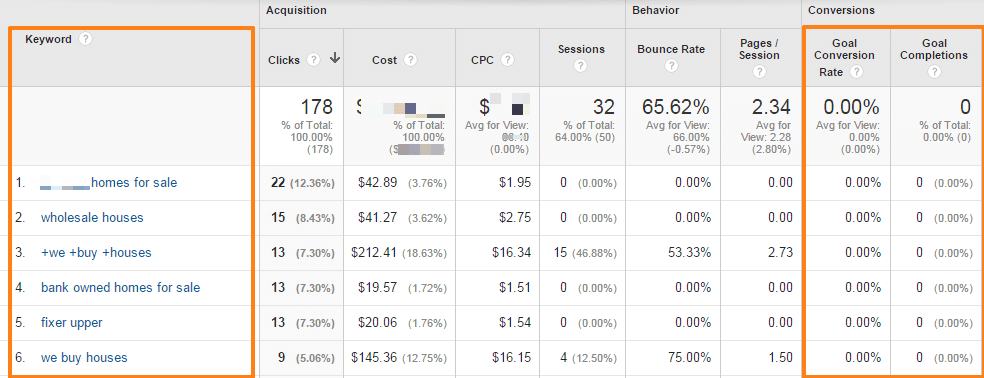Click the total clicks value 178

(316, 107)
